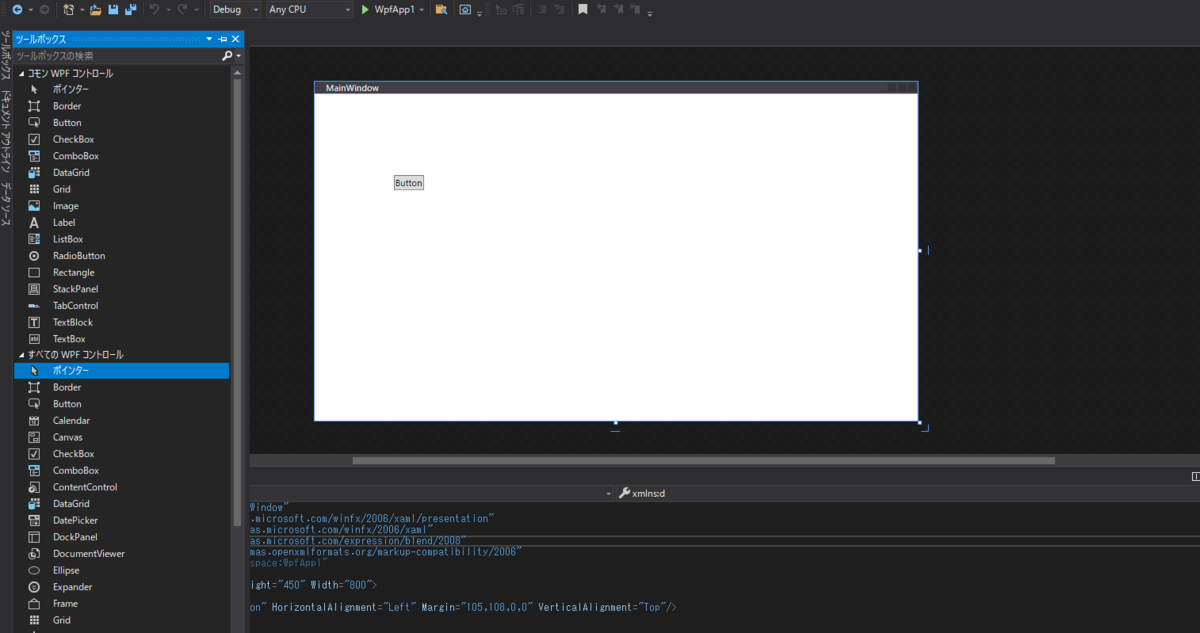Focus the toolbox search field

point(117,56)
